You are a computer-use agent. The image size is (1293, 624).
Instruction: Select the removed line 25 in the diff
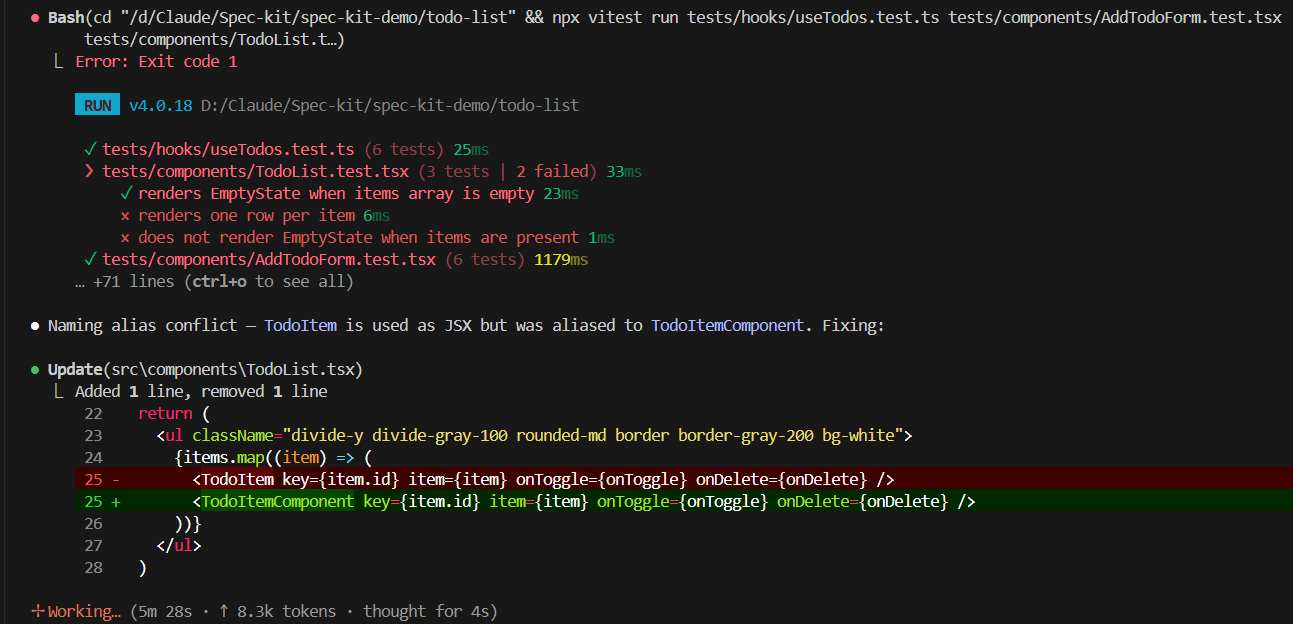[540, 479]
